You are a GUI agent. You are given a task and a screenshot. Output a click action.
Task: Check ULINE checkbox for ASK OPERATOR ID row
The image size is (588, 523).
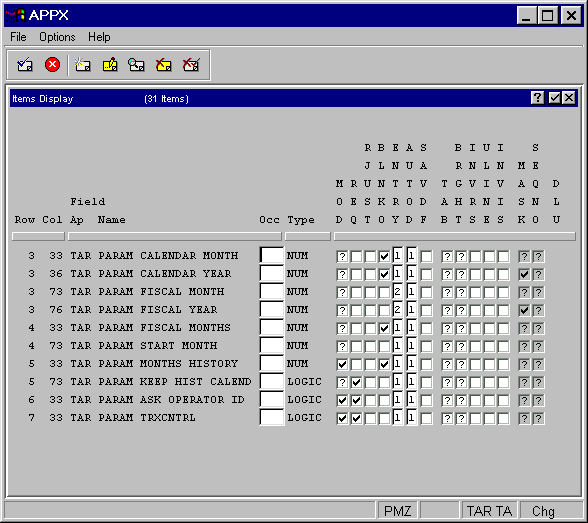coord(489,400)
